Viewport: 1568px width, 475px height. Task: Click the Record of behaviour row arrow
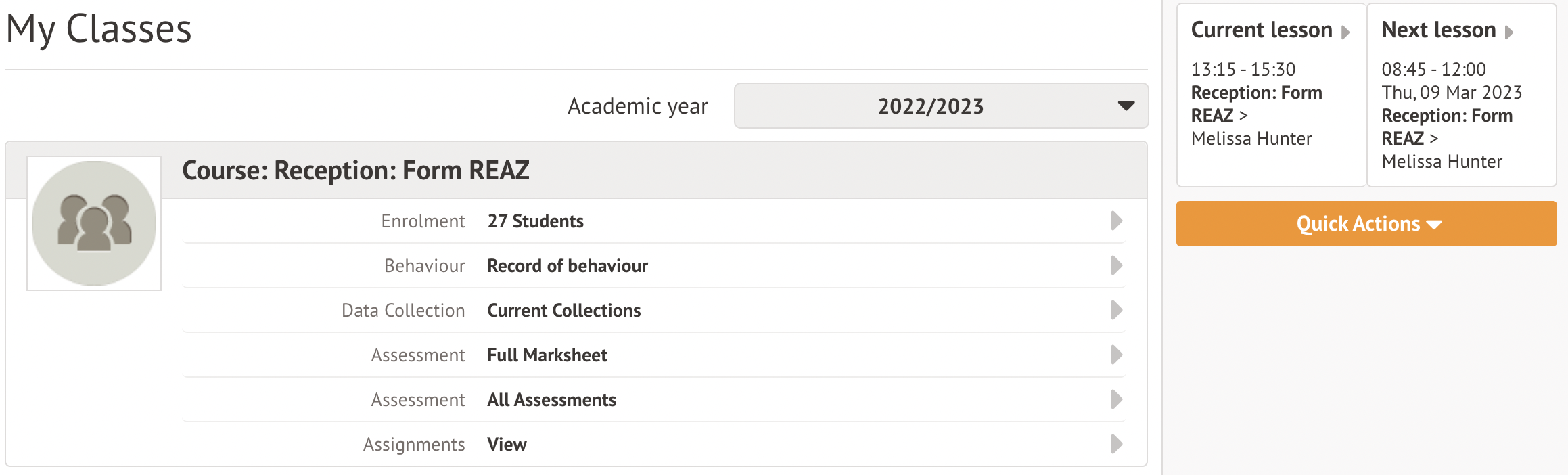(1116, 265)
